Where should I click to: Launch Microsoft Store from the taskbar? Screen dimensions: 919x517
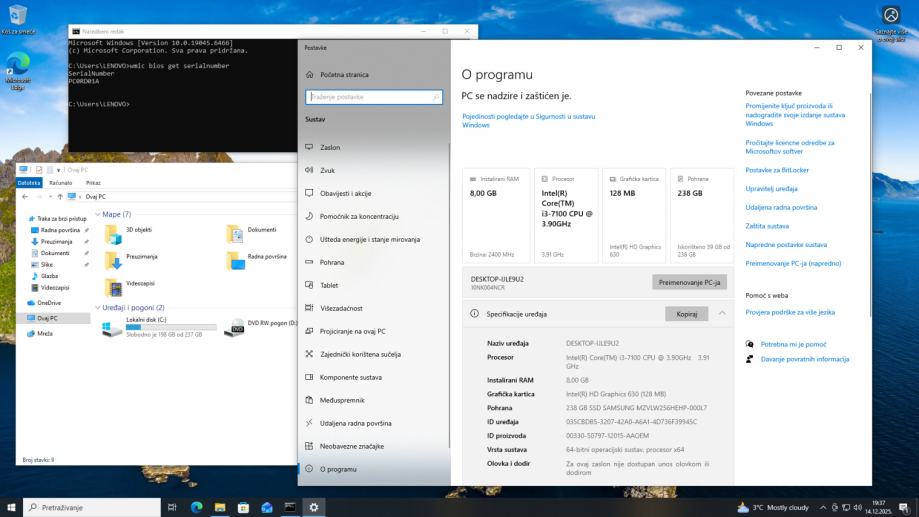tap(243, 508)
